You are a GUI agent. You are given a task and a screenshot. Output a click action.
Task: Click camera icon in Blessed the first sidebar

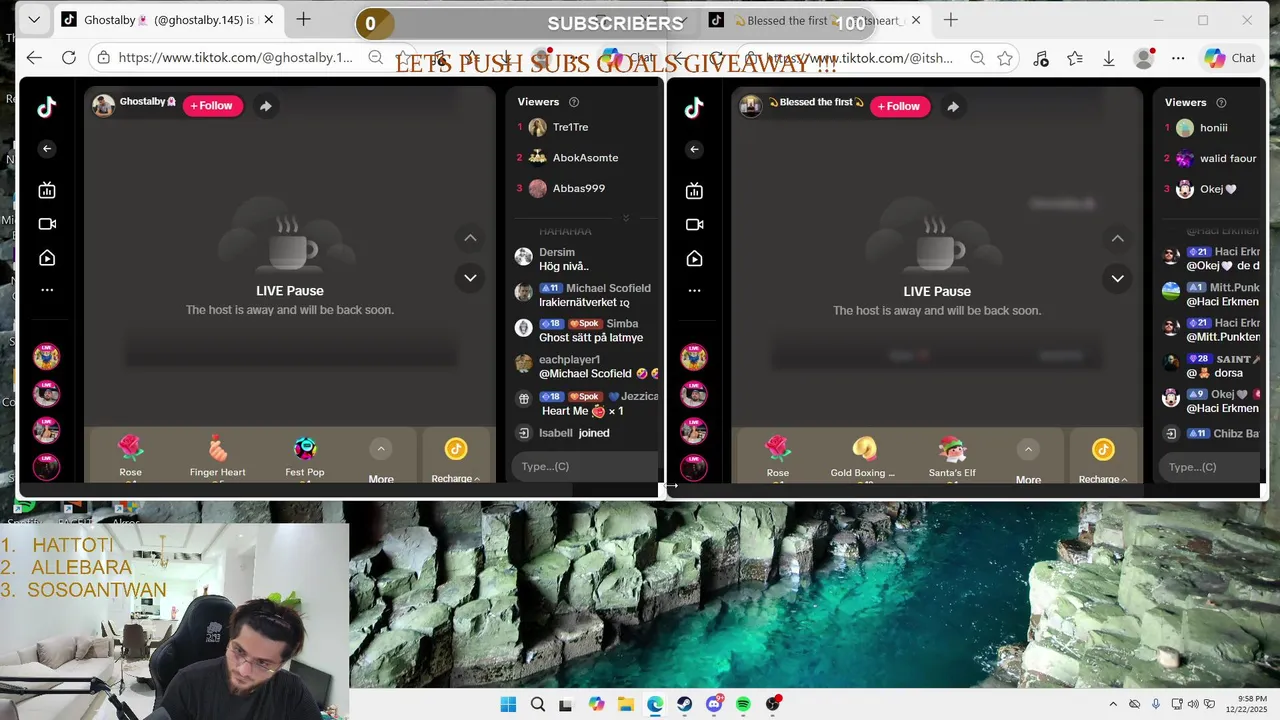point(694,225)
